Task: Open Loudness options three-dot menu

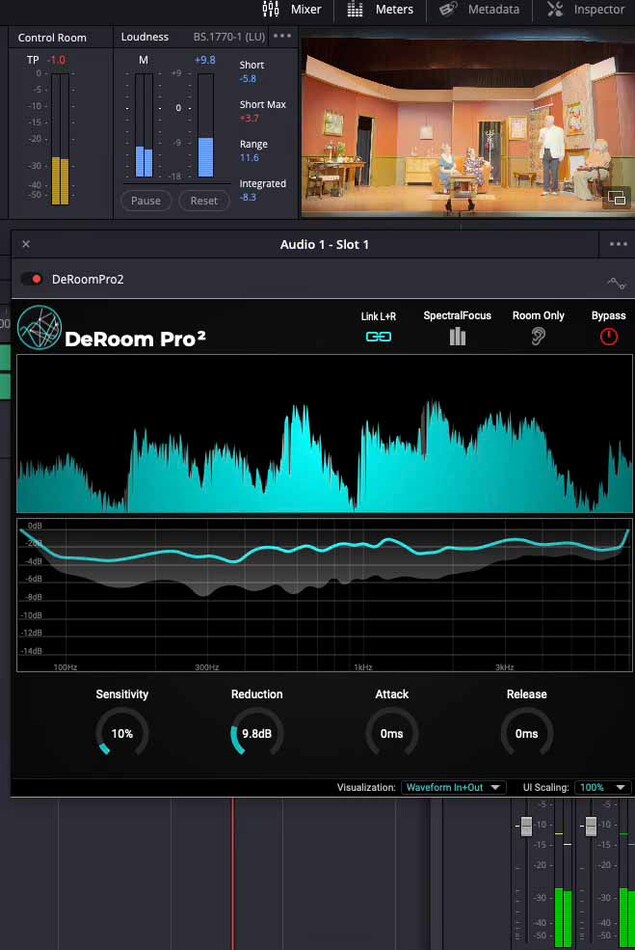Action: 282,36
